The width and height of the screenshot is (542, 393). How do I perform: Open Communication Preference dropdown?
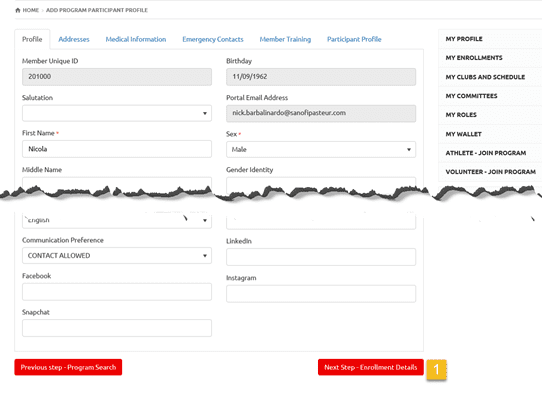117,255
